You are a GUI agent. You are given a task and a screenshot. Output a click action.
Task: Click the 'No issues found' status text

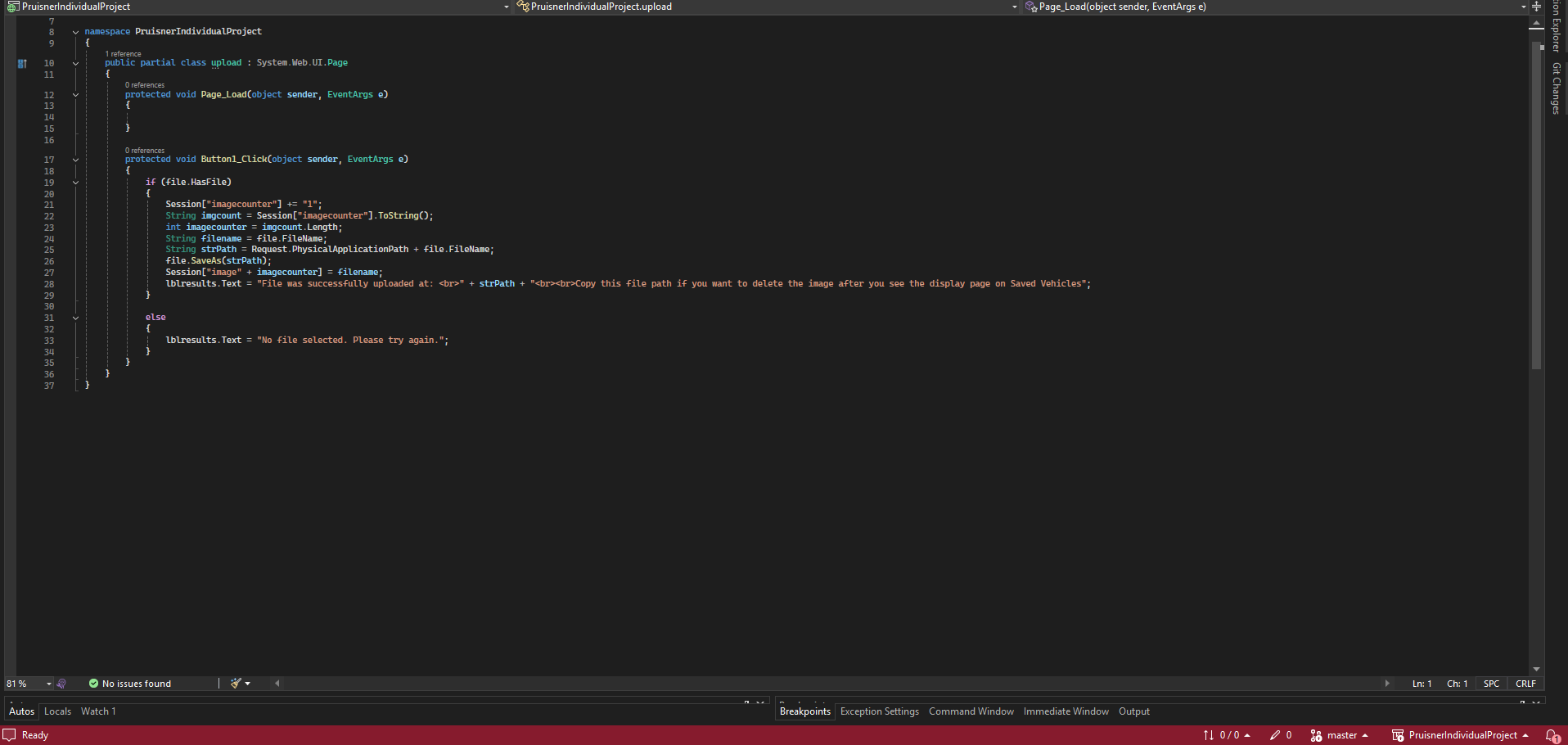coord(137,684)
